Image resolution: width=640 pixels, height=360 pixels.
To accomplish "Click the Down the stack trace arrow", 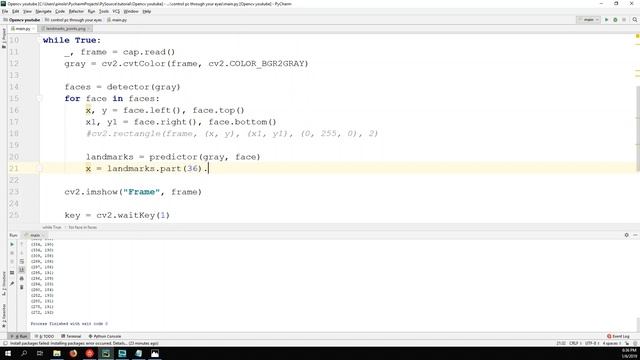I will [x=22, y=253].
